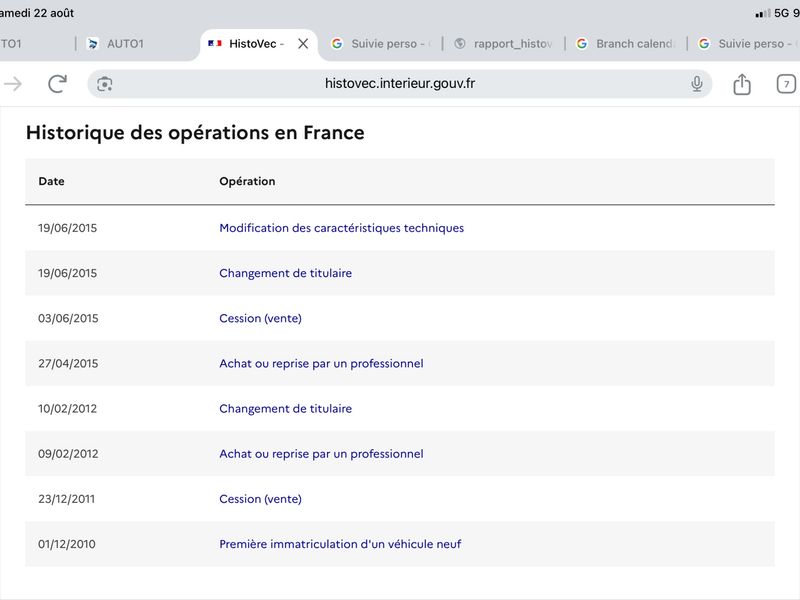
Task: Switch to the first Suivie perso tab
Action: pos(382,44)
